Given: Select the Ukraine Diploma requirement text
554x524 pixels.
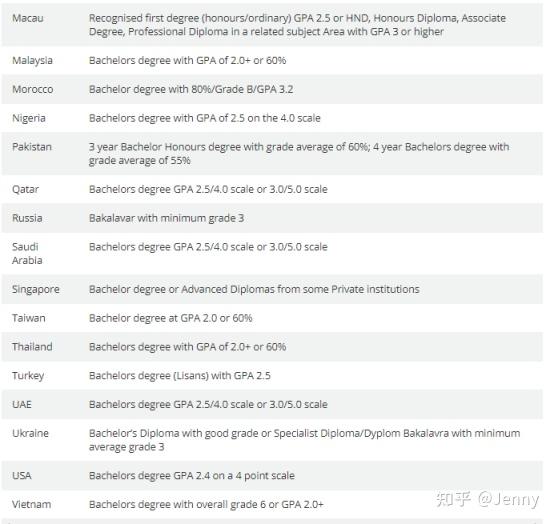Looking at the screenshot, I should [304, 440].
